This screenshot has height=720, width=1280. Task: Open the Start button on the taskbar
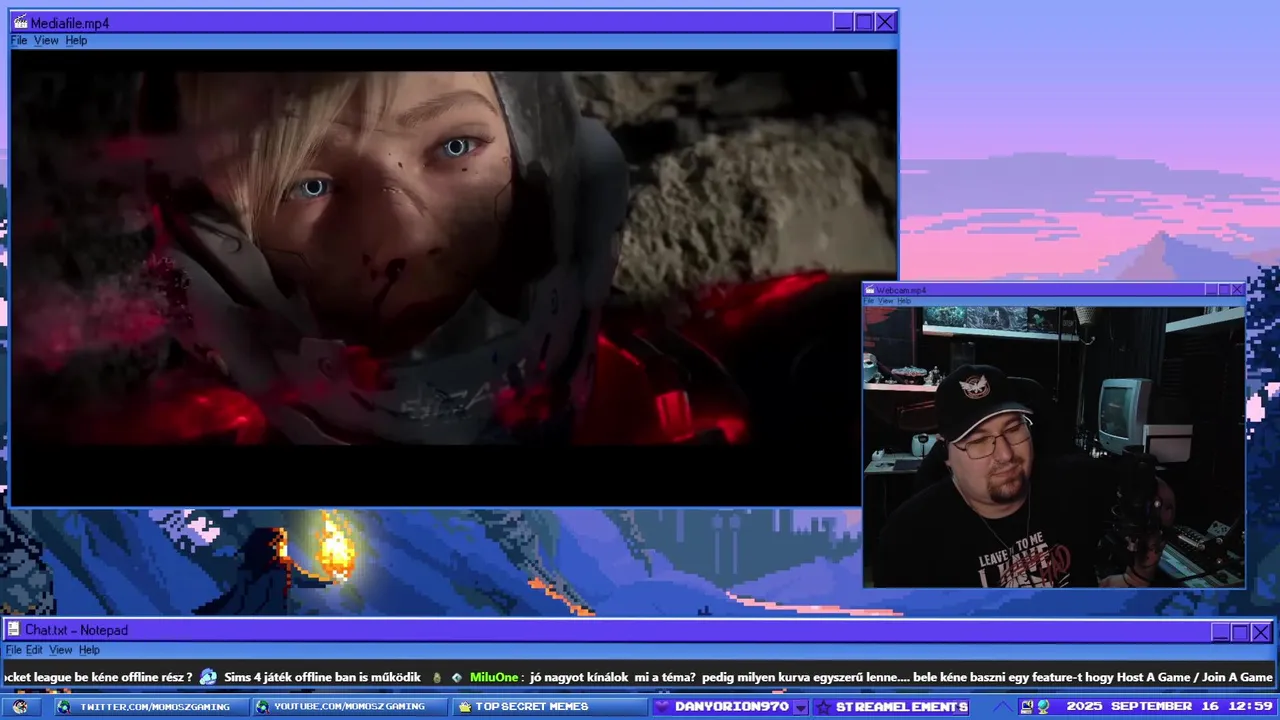pyautogui.click(x=20, y=706)
